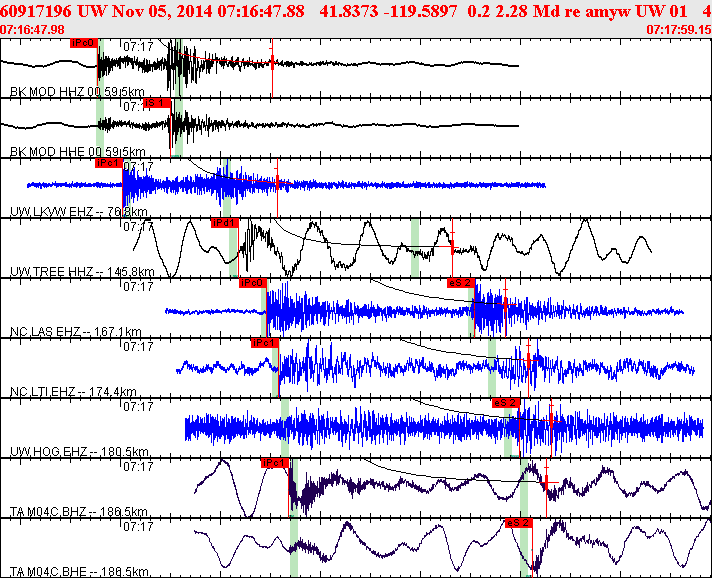Image resolution: width=712 pixels, height=578 pixels.
Task: Click the 'NC LAS EHZ -- 167.1km' label
Action: (x=76, y=331)
